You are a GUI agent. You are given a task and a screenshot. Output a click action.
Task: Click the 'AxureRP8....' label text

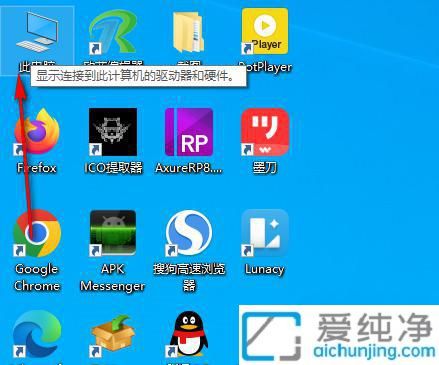189,168
